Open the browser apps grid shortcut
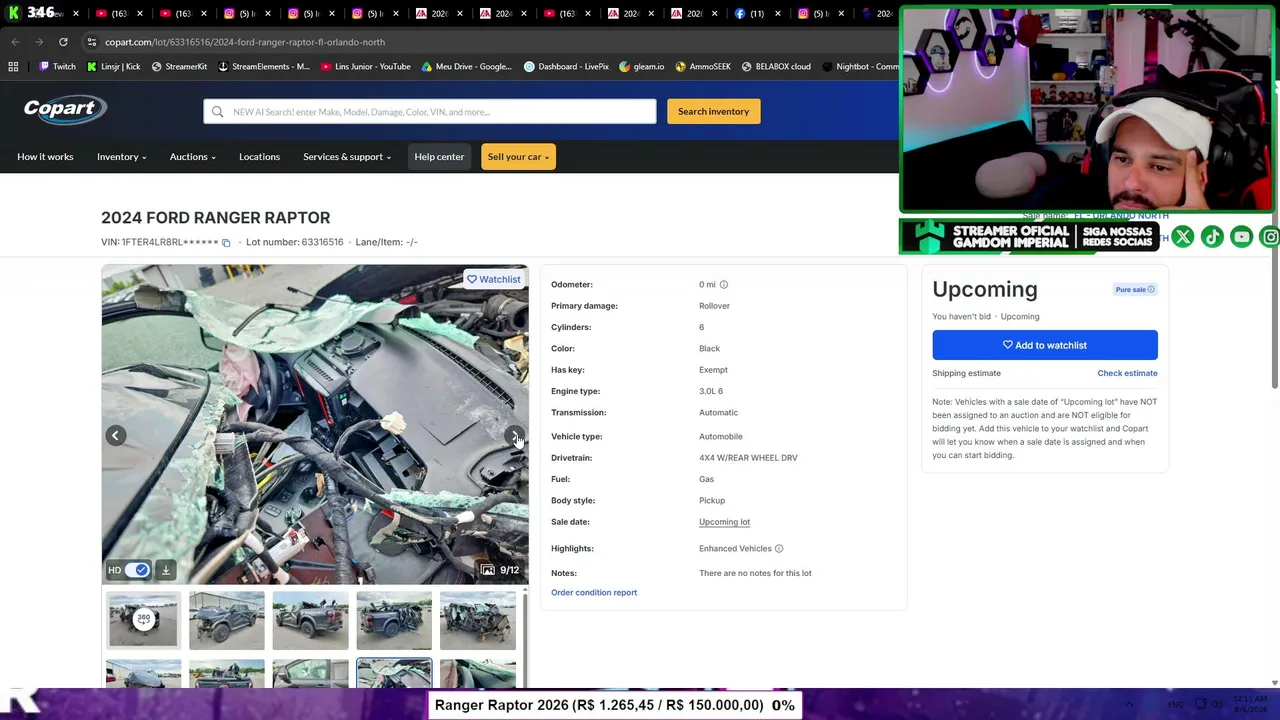 point(13,67)
